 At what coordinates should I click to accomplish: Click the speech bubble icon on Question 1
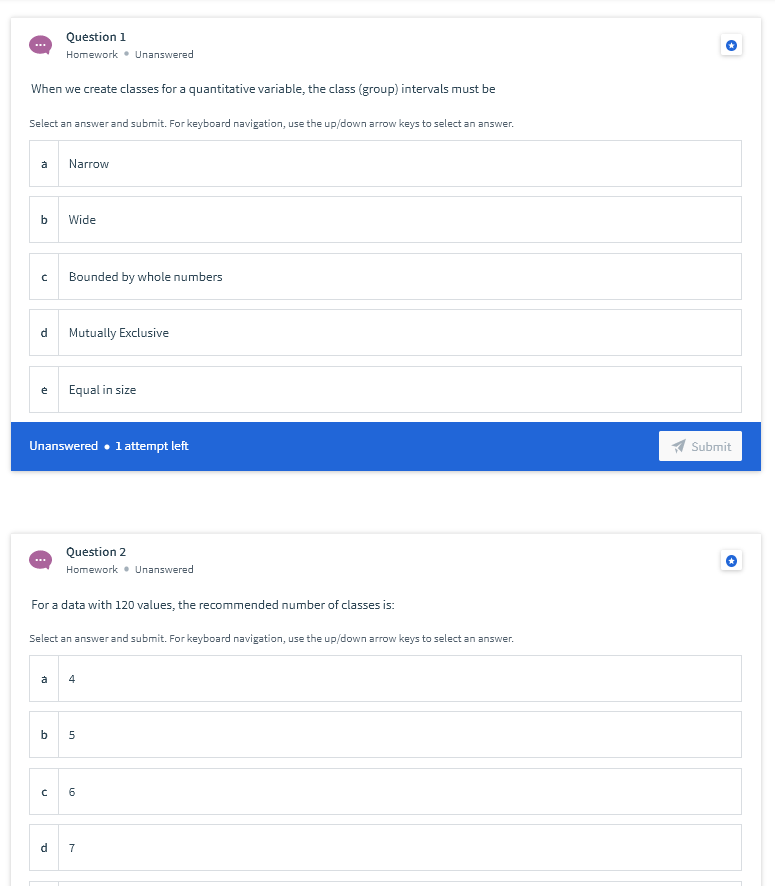click(40, 45)
